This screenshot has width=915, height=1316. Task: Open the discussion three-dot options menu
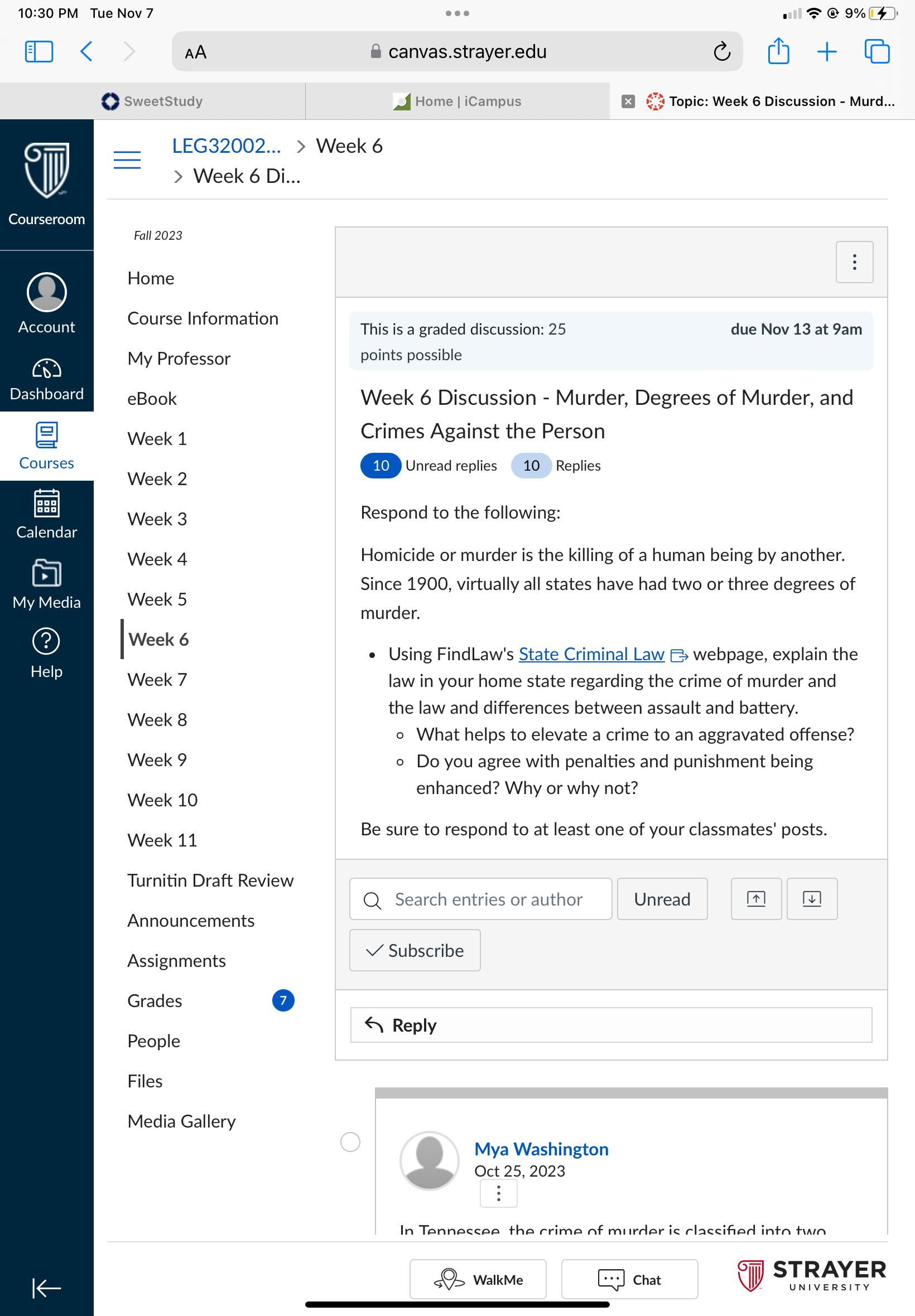click(x=854, y=262)
